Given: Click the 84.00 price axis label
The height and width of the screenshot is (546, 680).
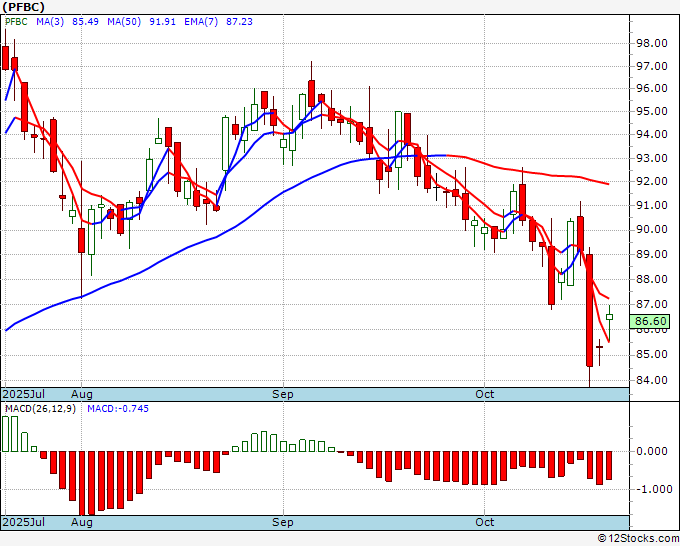Looking at the screenshot, I should 651,380.
